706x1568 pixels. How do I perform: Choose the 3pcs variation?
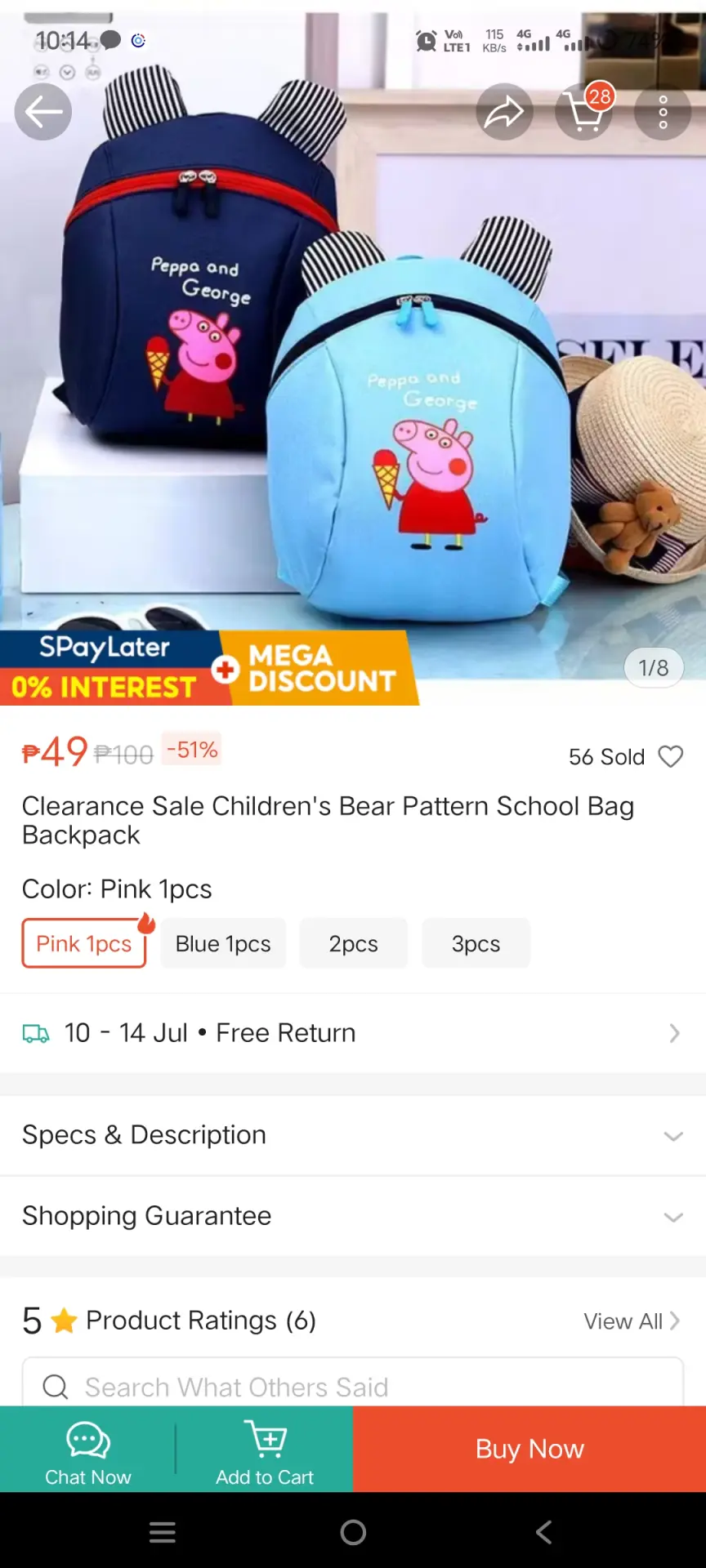(476, 943)
